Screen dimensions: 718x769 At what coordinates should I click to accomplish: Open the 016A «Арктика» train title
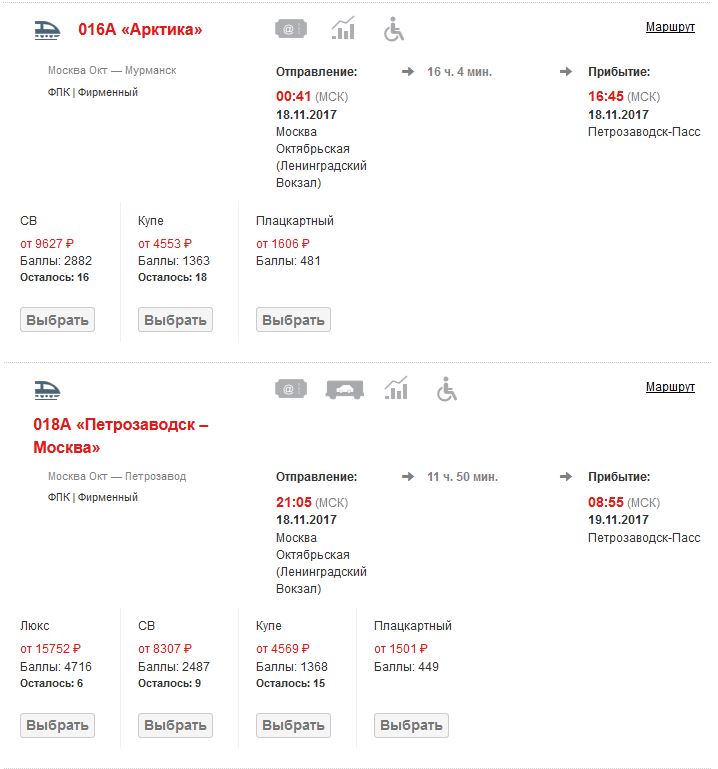pyautogui.click(x=140, y=30)
